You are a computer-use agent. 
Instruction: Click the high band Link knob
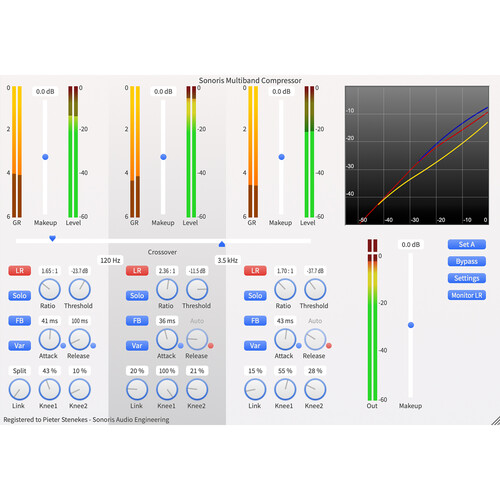(x=255, y=389)
